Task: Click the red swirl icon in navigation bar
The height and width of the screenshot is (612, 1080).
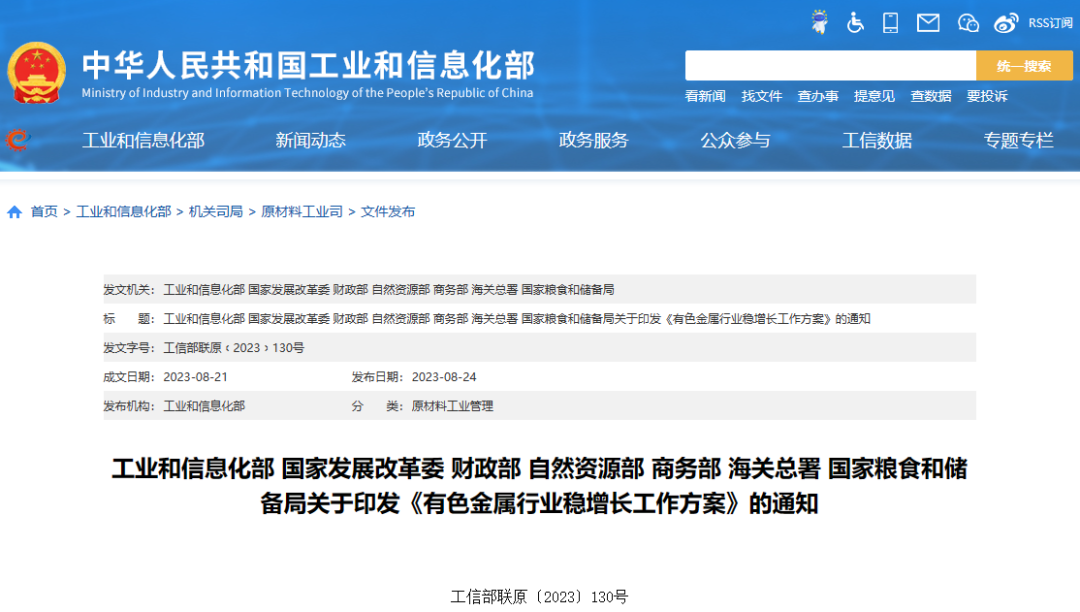Action: (18, 140)
